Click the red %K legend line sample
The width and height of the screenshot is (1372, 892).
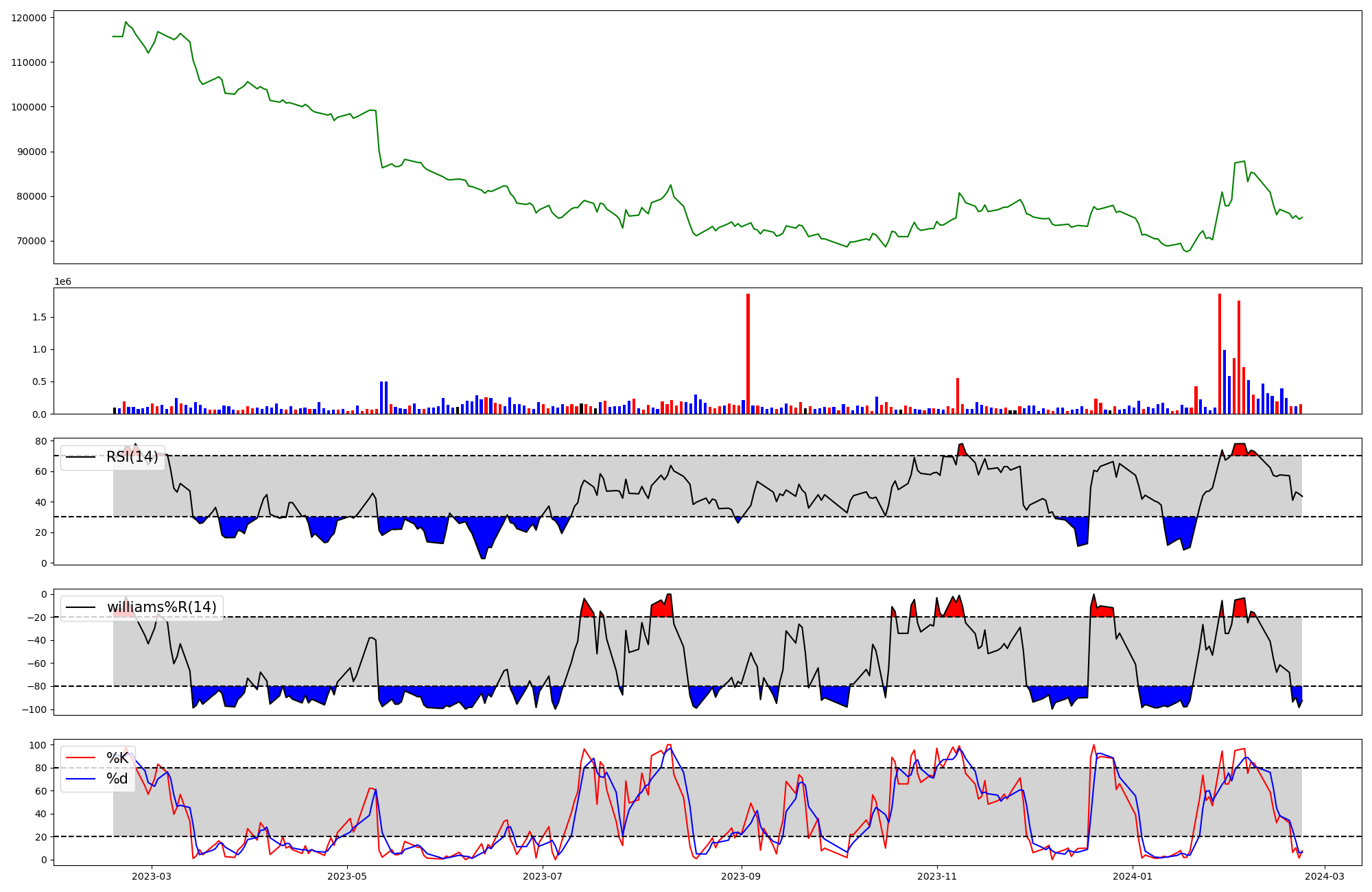[x=80, y=758]
